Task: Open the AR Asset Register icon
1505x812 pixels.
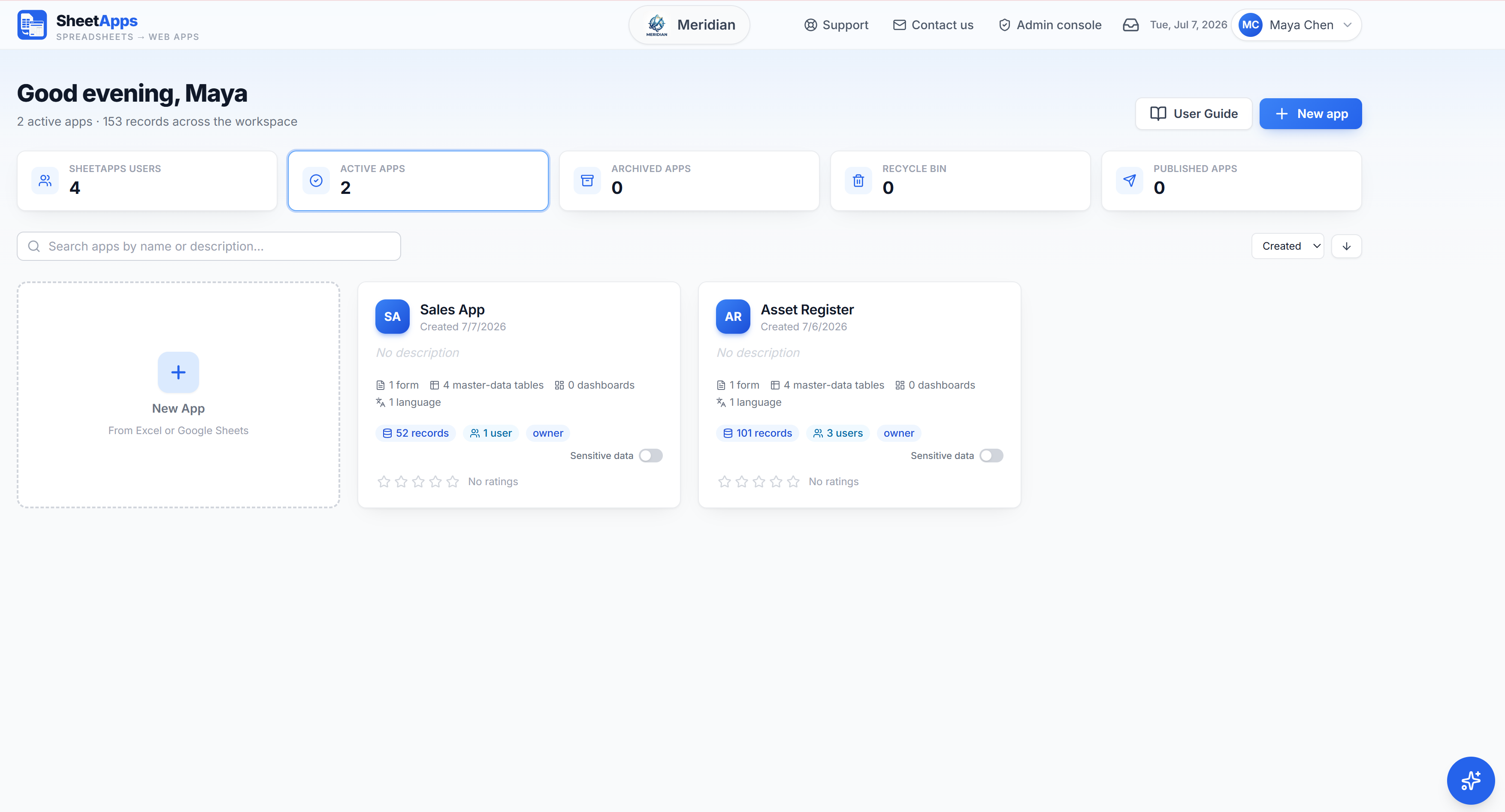Action: tap(733, 317)
